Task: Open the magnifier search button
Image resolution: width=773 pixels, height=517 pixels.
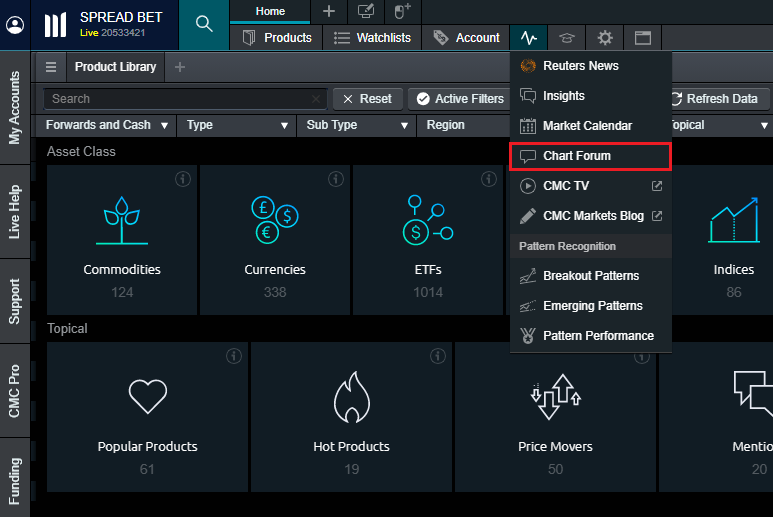Action: [x=204, y=24]
